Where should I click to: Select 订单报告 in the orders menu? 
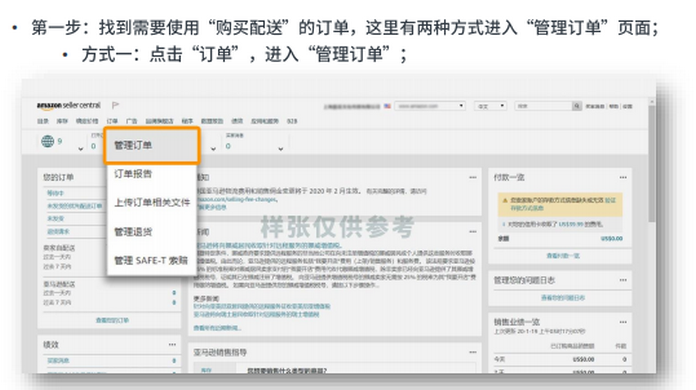click(x=133, y=173)
